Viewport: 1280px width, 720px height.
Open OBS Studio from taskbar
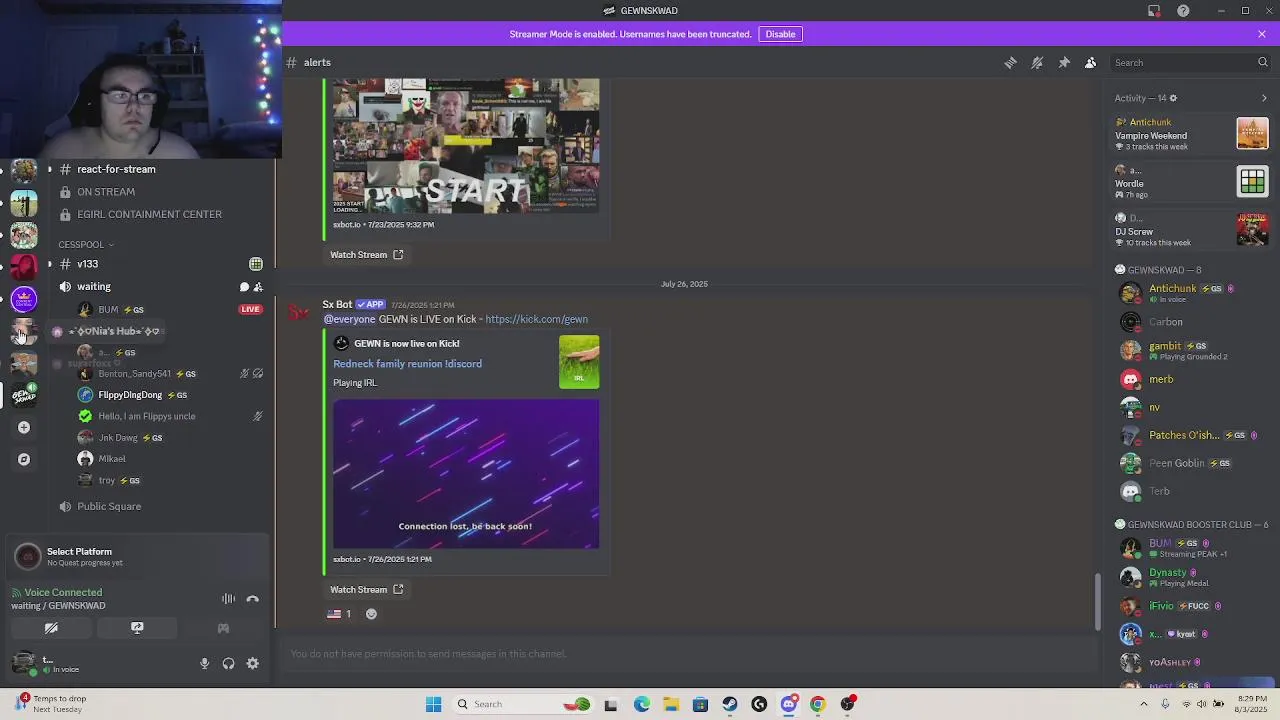(x=848, y=704)
